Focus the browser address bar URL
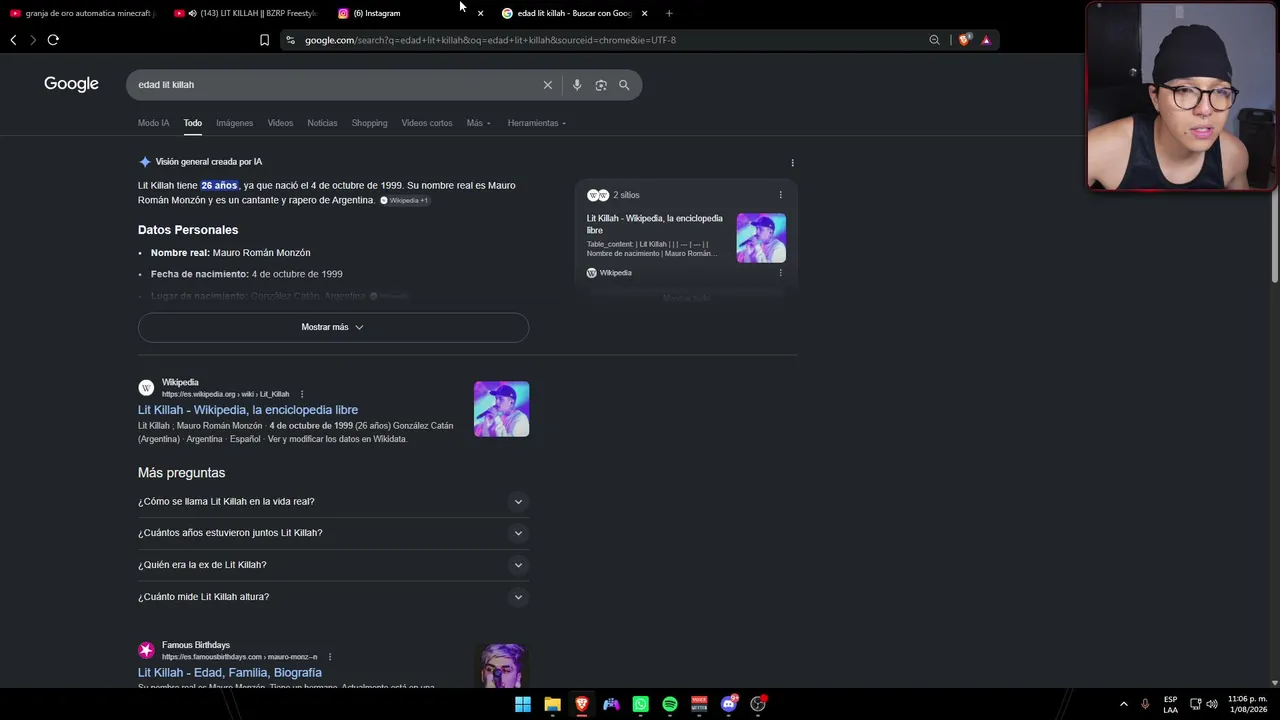Image resolution: width=1280 pixels, height=720 pixels. (x=490, y=40)
